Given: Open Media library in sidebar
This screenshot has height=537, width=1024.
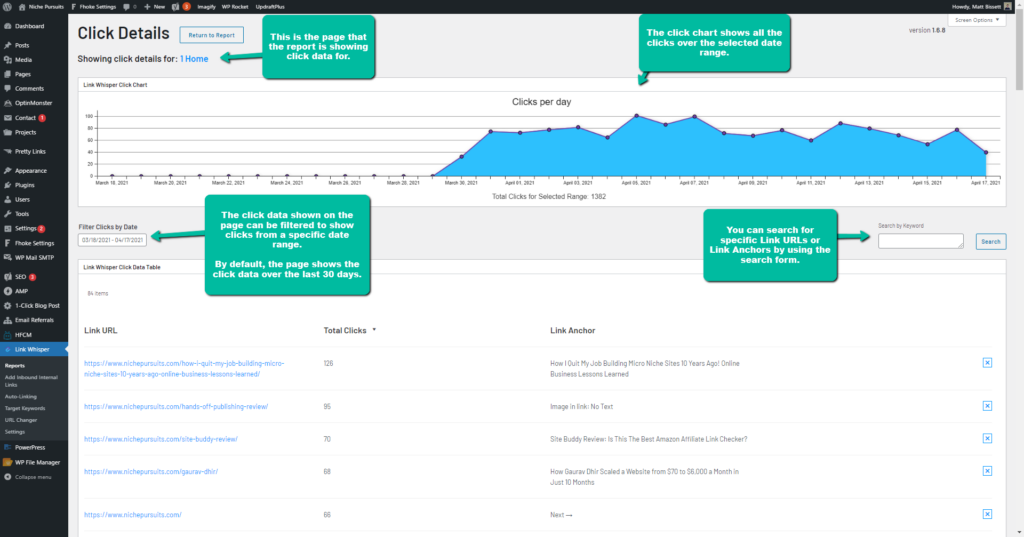Looking at the screenshot, I should (x=23, y=59).
